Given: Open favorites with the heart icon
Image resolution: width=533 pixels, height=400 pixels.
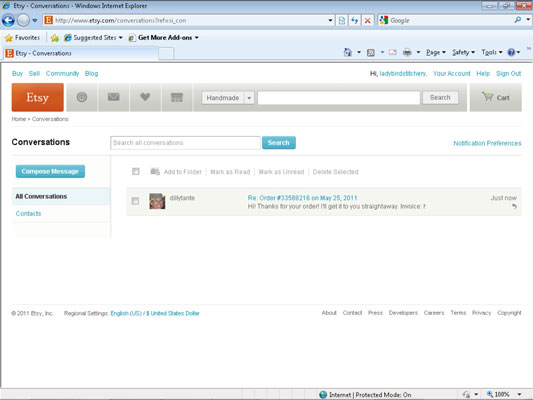Looking at the screenshot, I should tap(145, 98).
